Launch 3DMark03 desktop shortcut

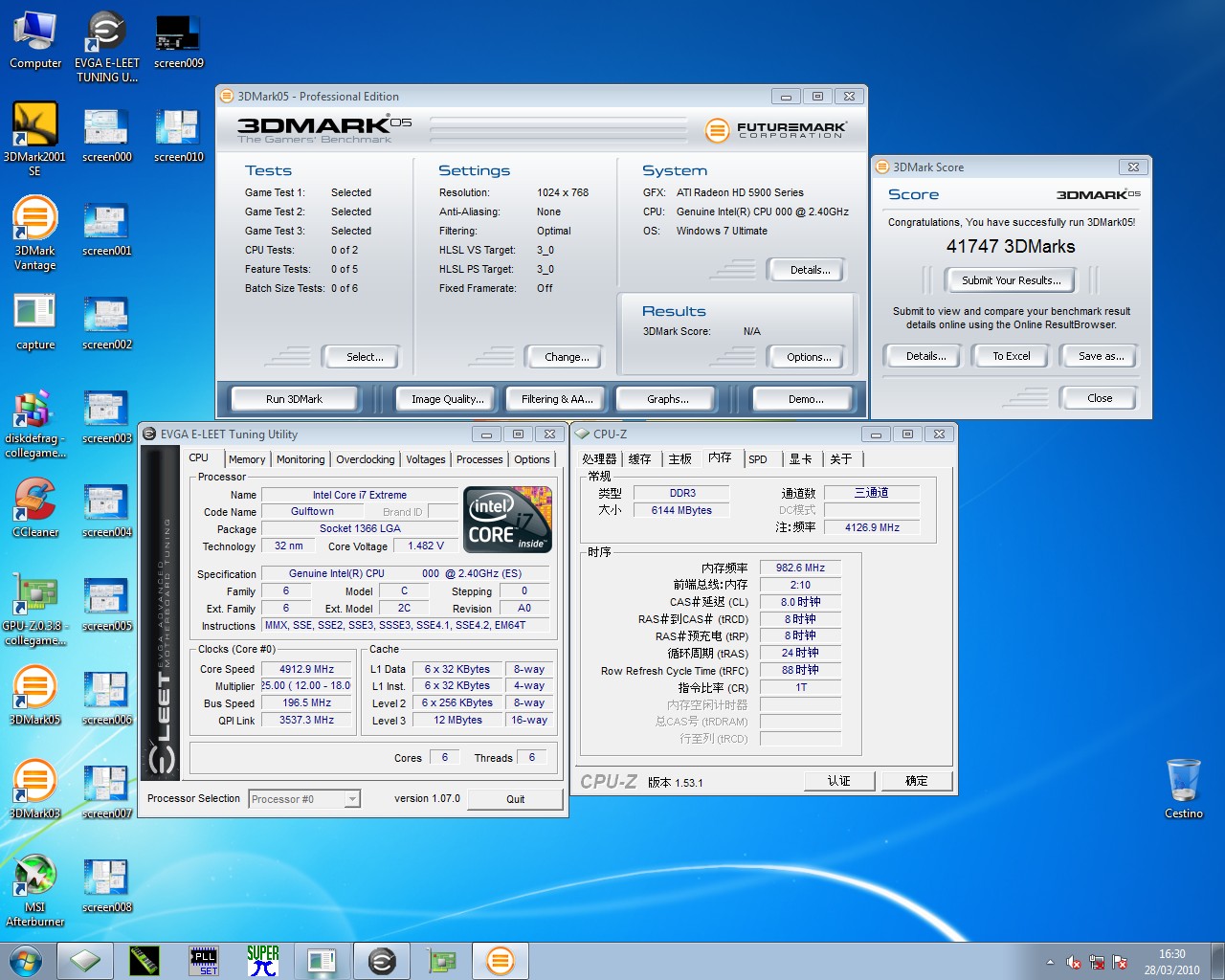point(34,790)
